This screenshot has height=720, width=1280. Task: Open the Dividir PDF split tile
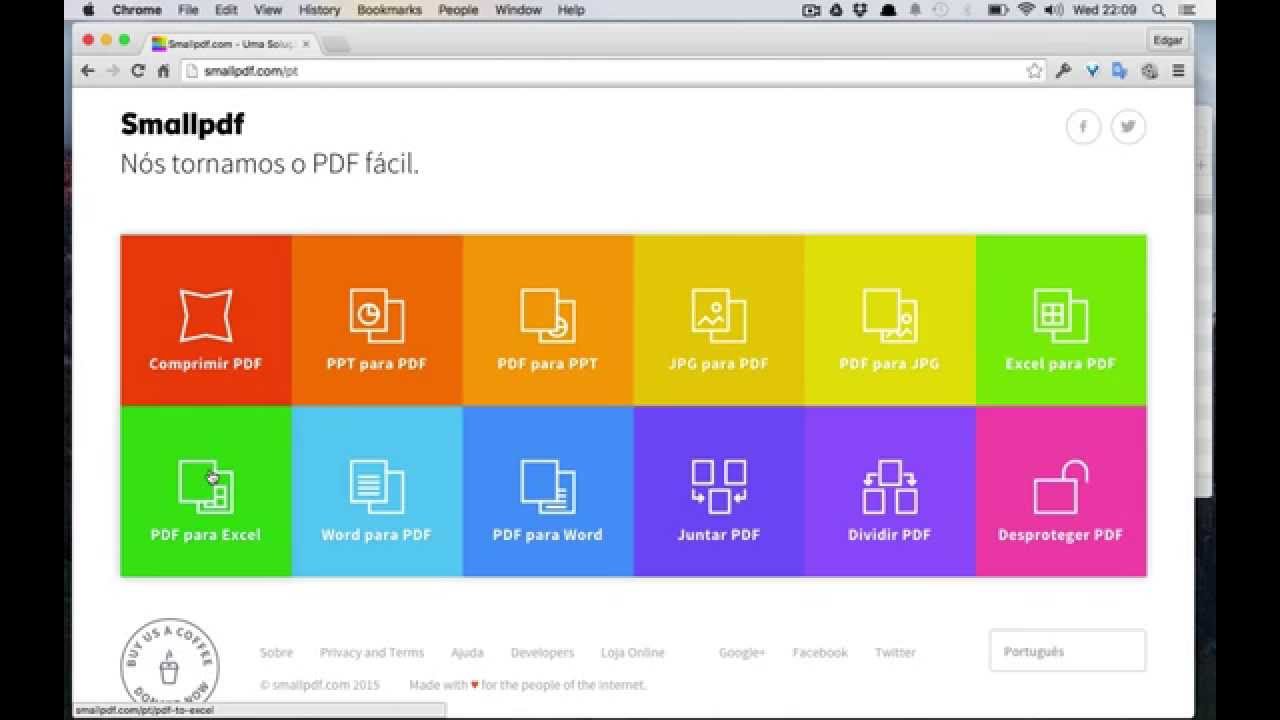[x=890, y=491]
